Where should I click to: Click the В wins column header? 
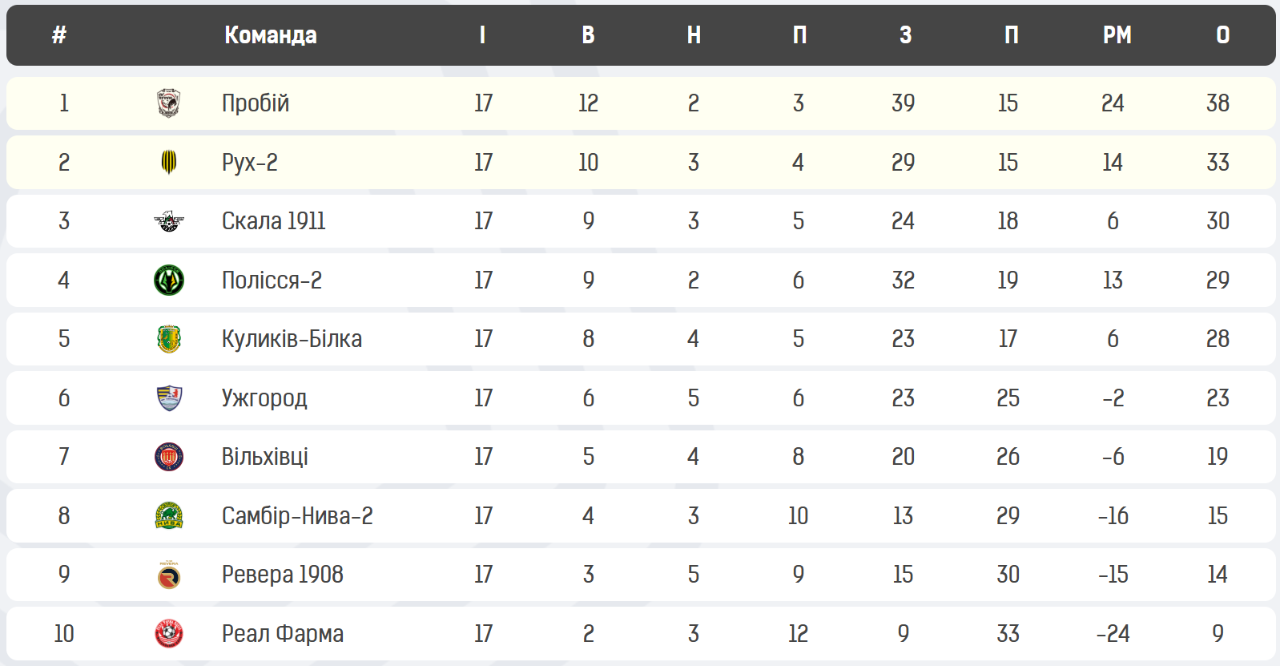pyautogui.click(x=588, y=35)
